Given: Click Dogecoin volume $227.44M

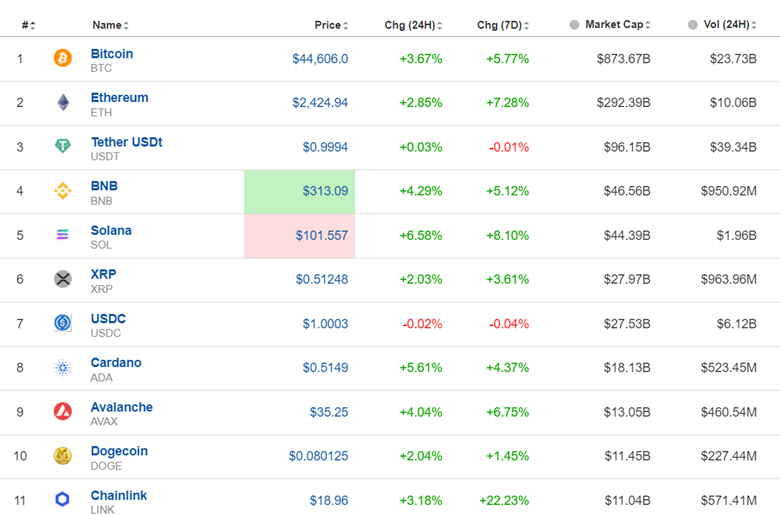Looking at the screenshot, I should click(729, 456).
